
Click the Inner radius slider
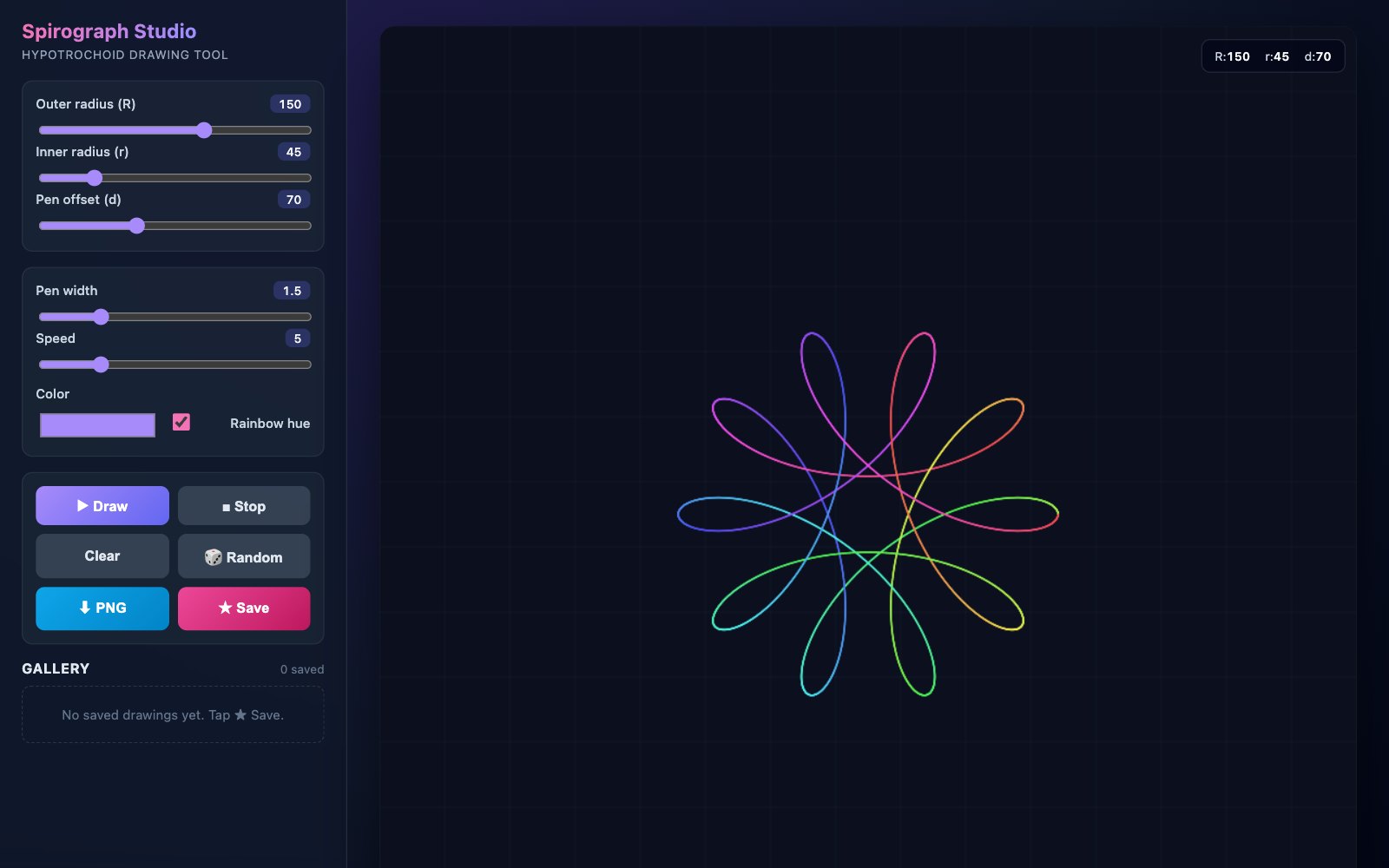(x=174, y=178)
